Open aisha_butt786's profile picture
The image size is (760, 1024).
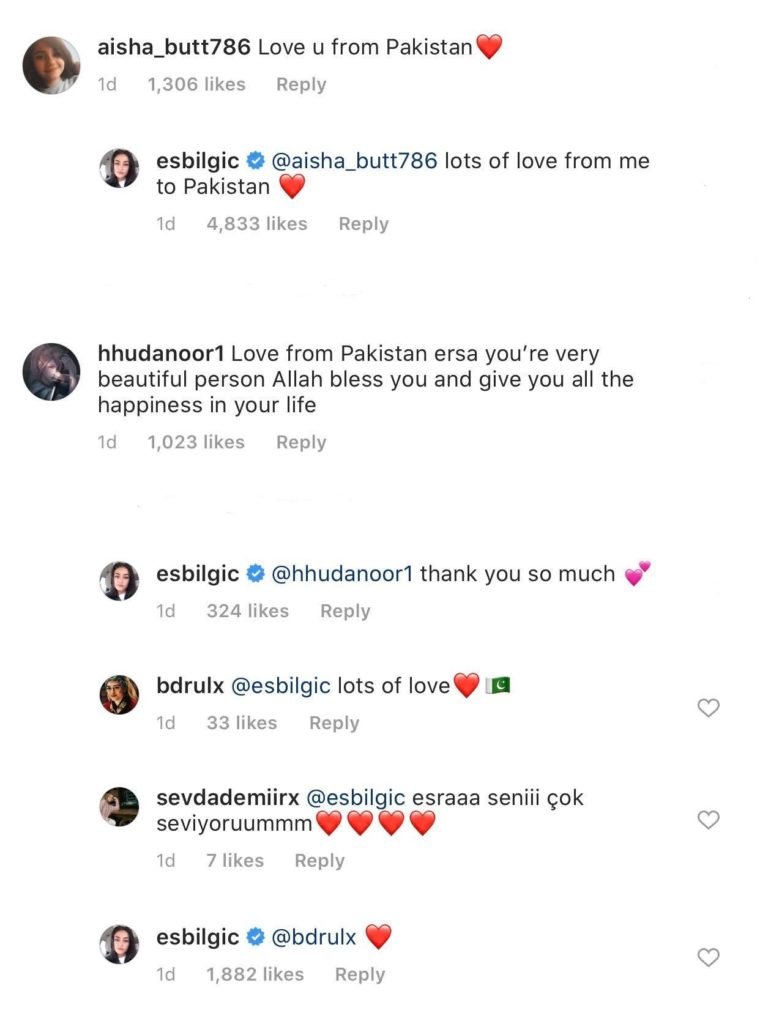coord(51,66)
